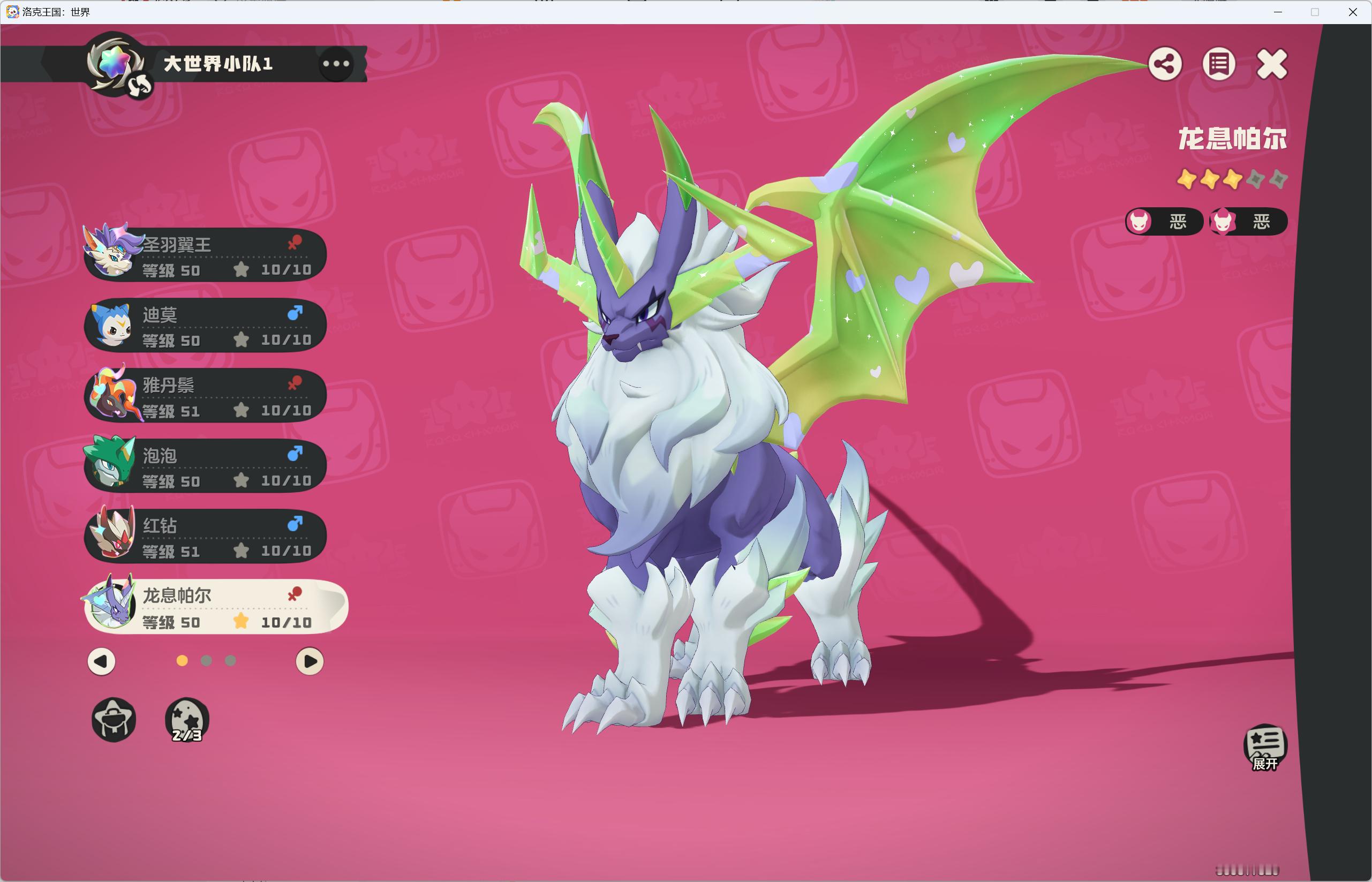This screenshot has height=882, width=1372.
Task: Select the third page indicator dot
Action: click(230, 661)
